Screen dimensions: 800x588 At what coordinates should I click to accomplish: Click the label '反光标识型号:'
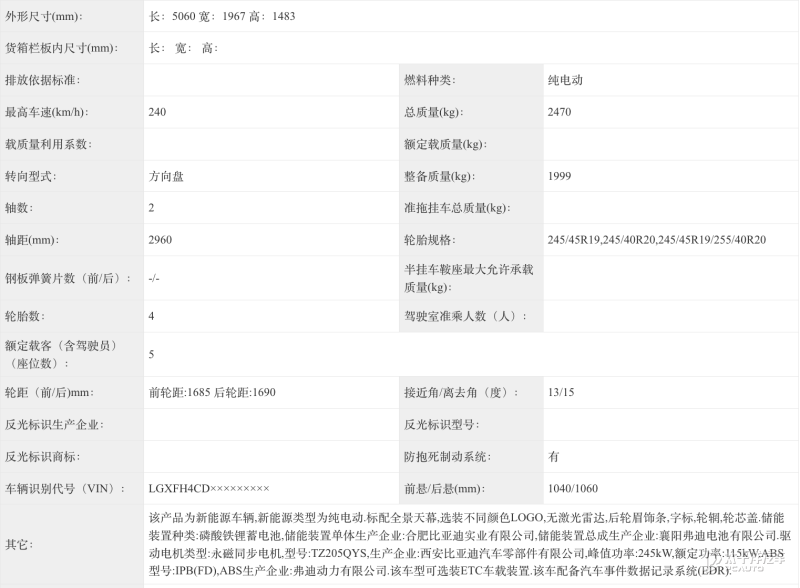[441, 425]
